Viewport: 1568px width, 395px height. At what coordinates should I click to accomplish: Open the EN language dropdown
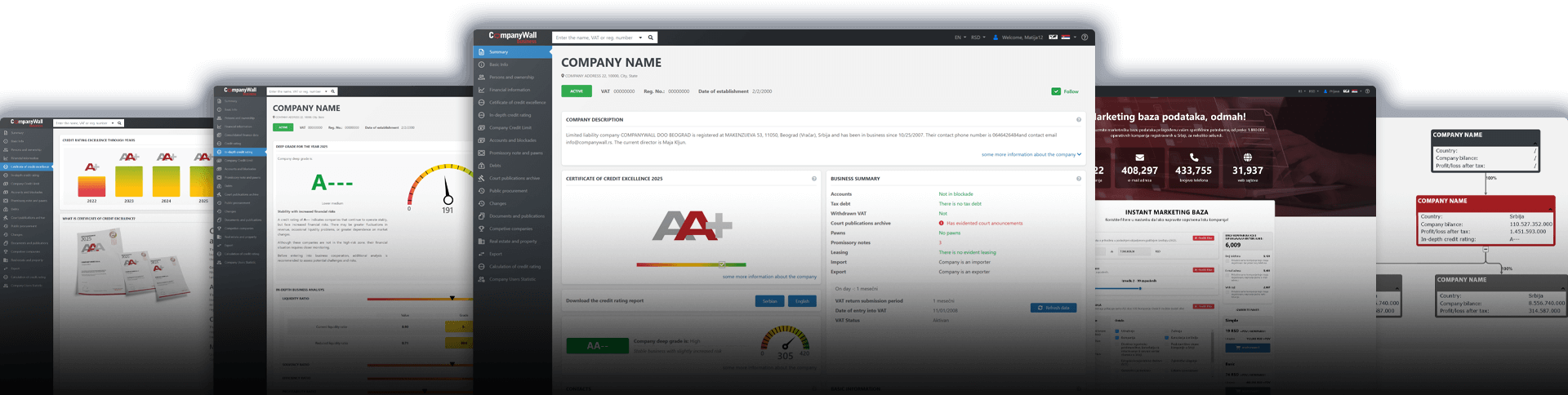960,38
